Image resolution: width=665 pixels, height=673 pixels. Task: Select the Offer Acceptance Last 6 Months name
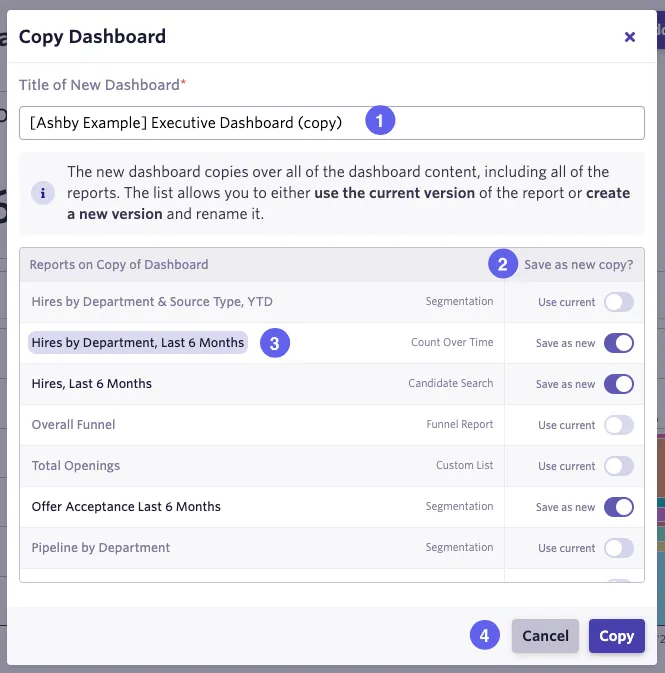click(x=126, y=506)
